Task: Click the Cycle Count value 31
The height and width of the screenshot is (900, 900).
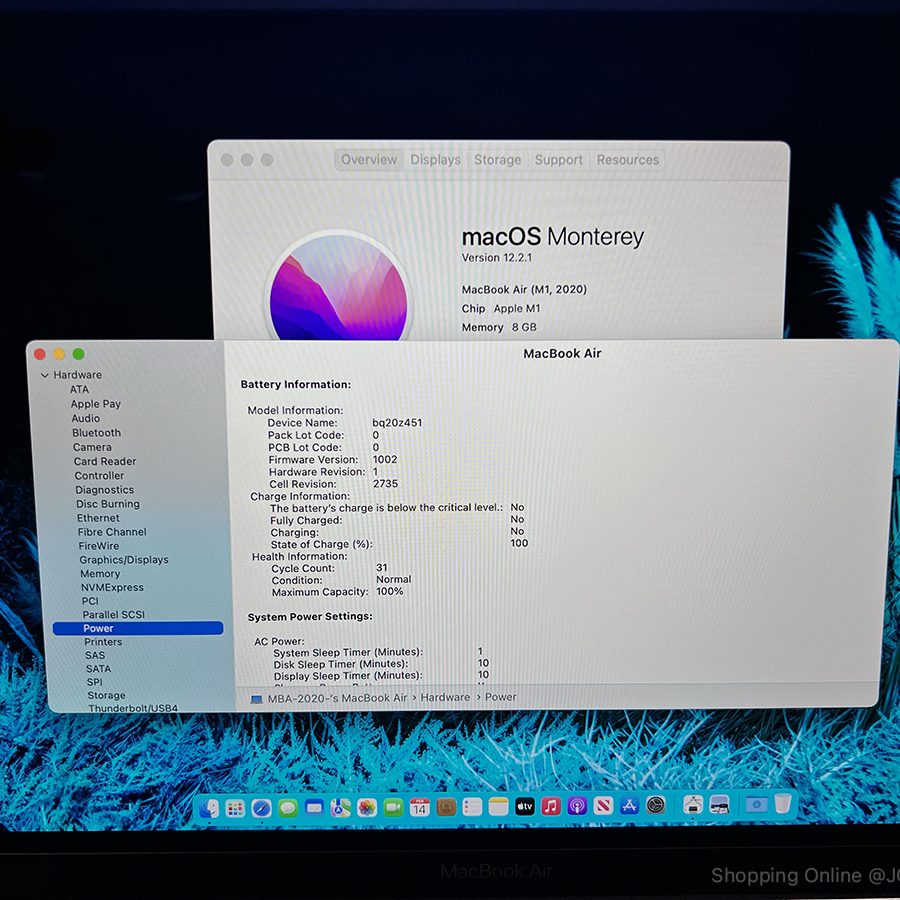Action: 382,568
